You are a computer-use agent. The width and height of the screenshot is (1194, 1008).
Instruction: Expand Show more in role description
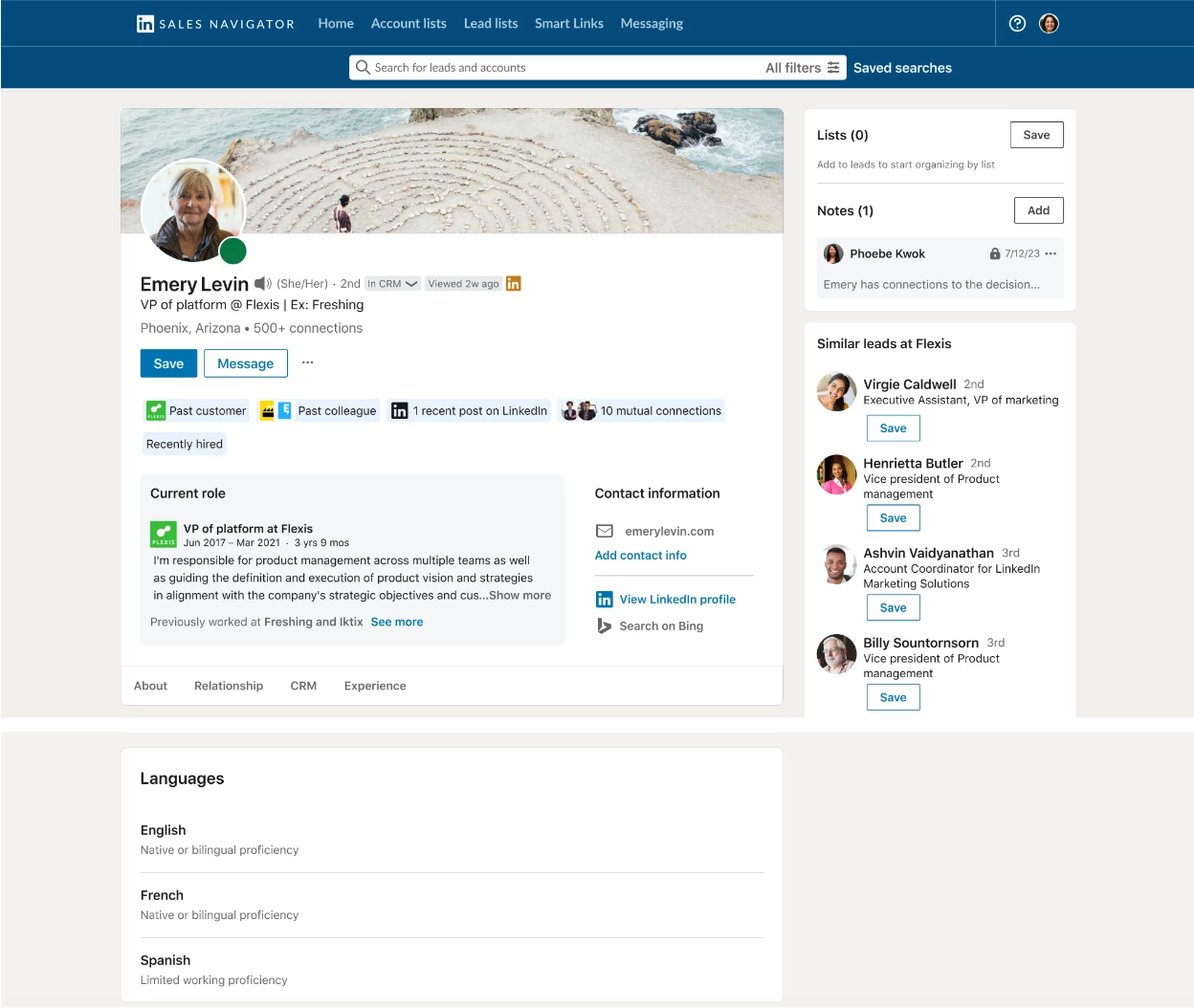tap(520, 596)
